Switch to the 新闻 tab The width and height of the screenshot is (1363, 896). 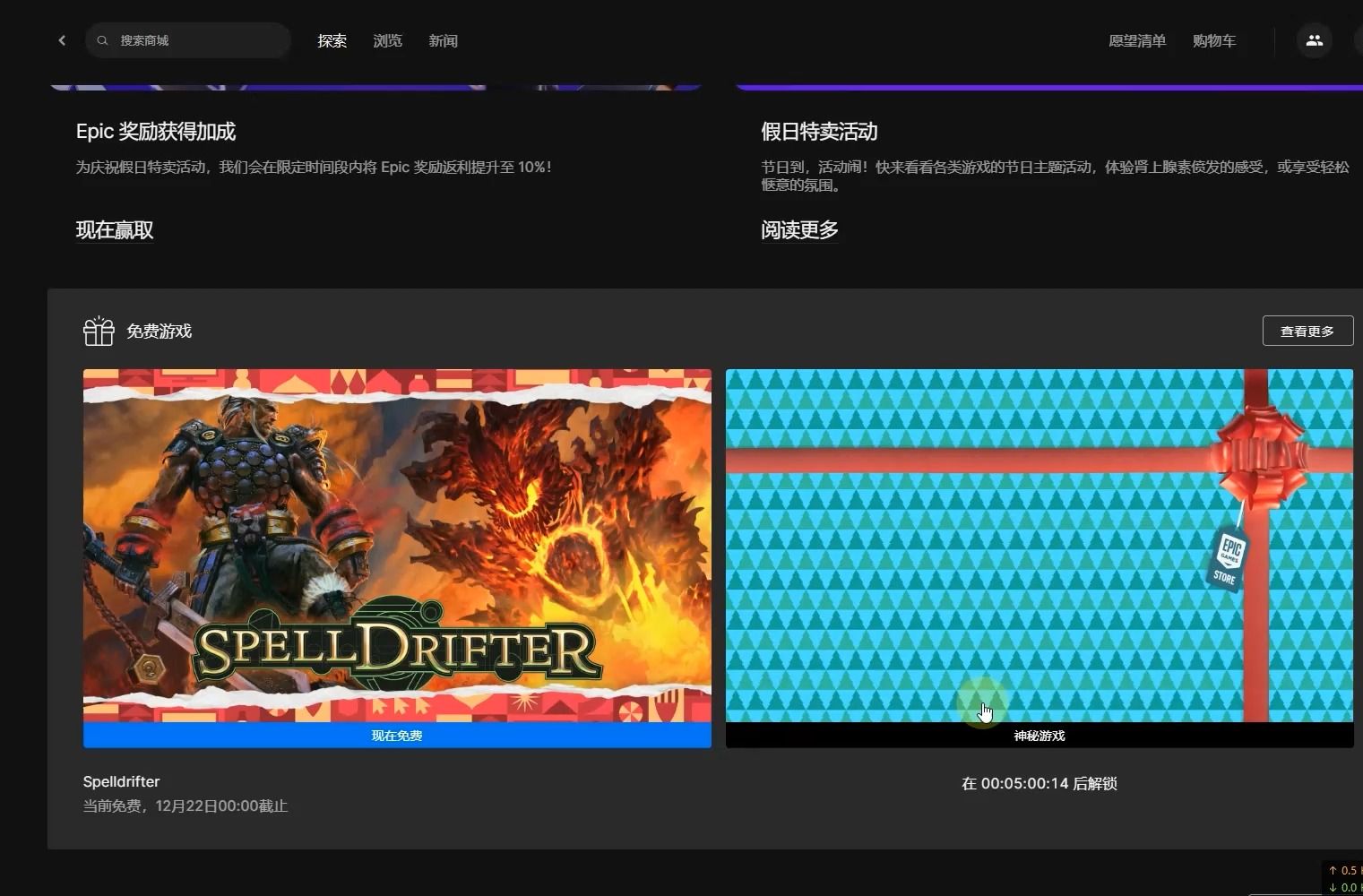coord(443,41)
